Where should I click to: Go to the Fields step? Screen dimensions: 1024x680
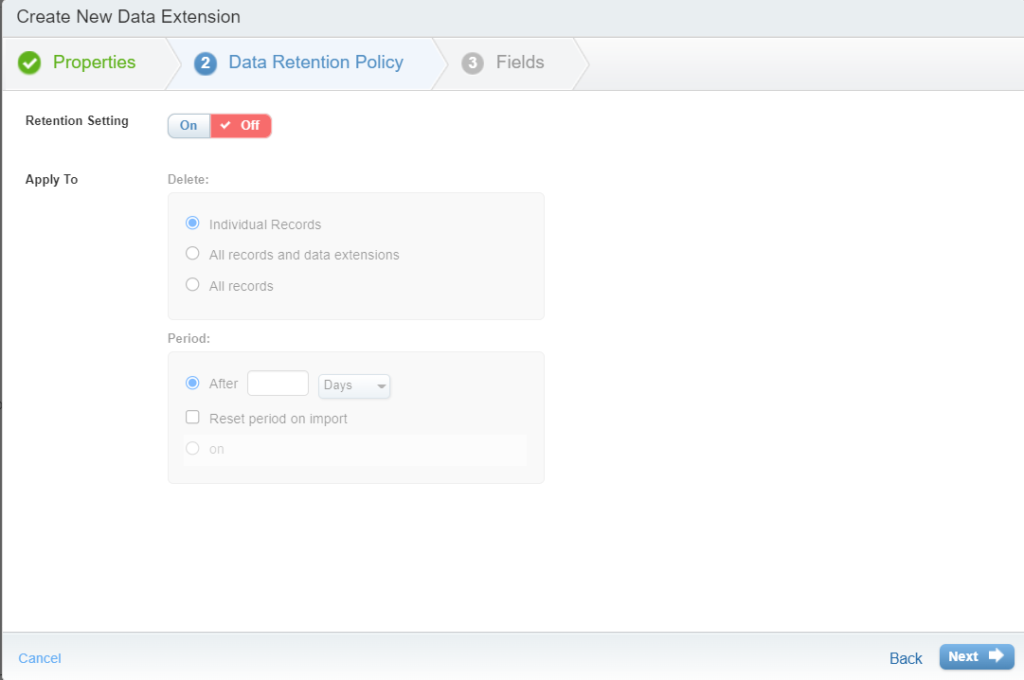517,62
